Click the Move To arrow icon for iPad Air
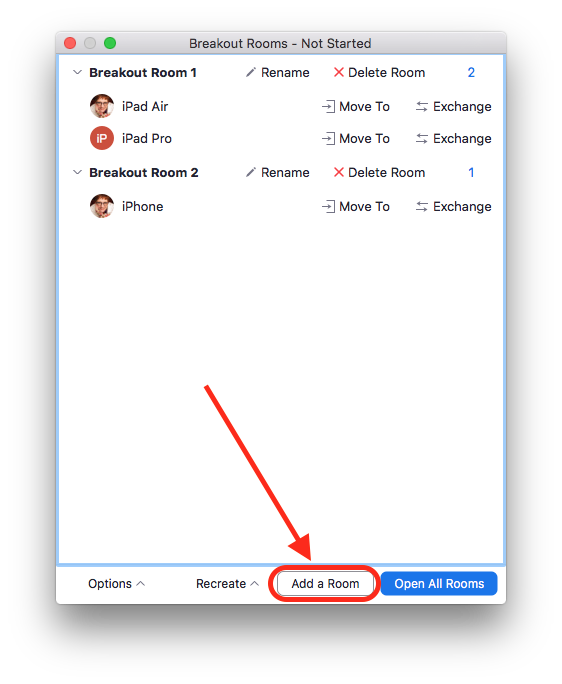562x684 pixels. 328,106
